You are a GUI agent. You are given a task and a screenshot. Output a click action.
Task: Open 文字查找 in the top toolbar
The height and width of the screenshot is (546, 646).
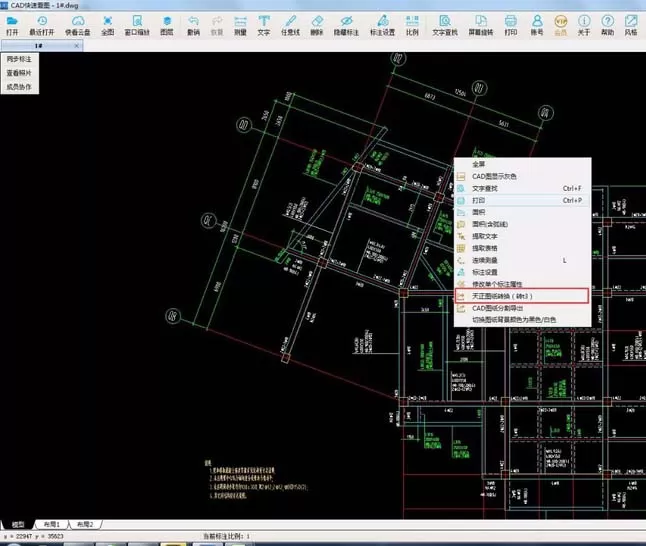click(445, 25)
